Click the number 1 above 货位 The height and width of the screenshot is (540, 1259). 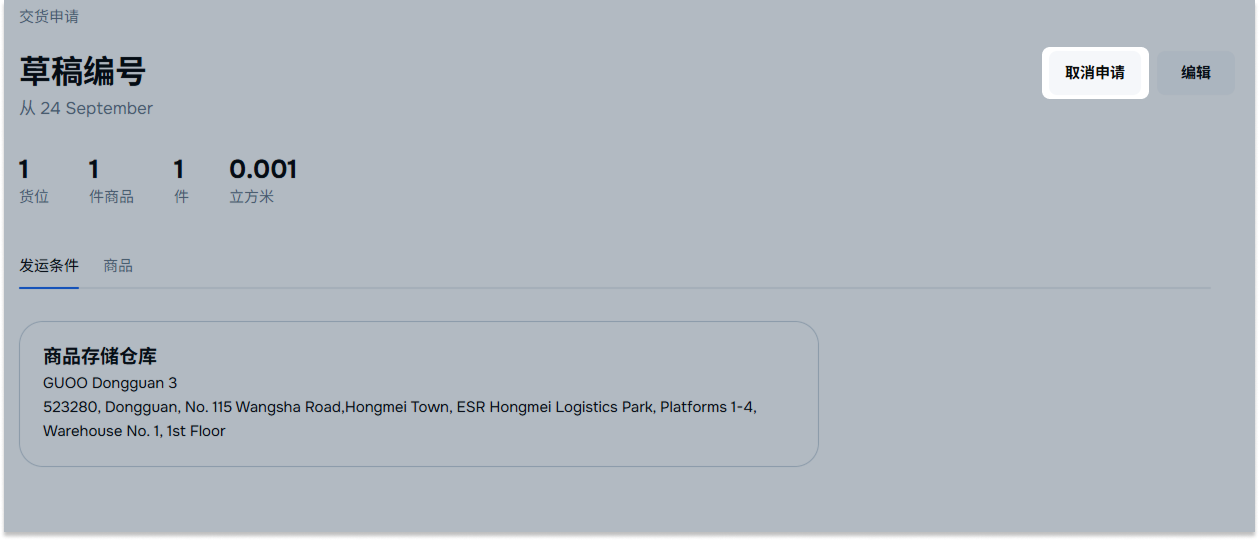24,169
